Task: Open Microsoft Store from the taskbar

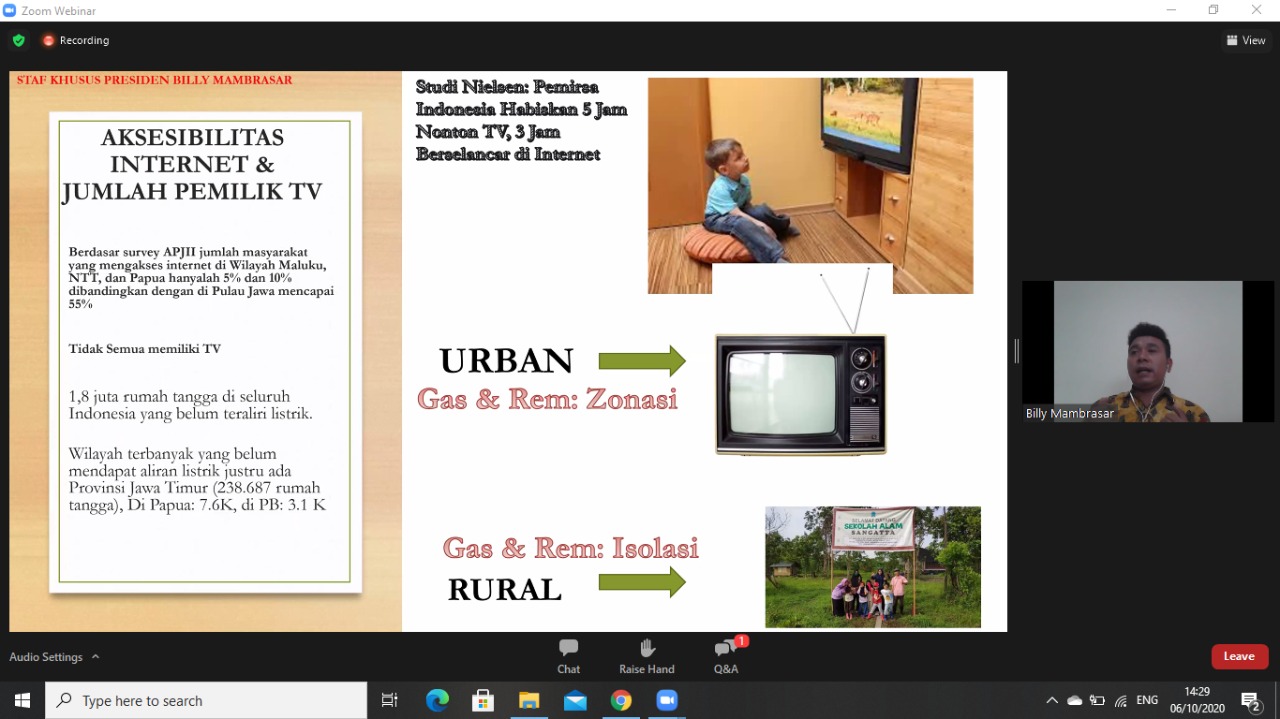Action: pos(483,701)
